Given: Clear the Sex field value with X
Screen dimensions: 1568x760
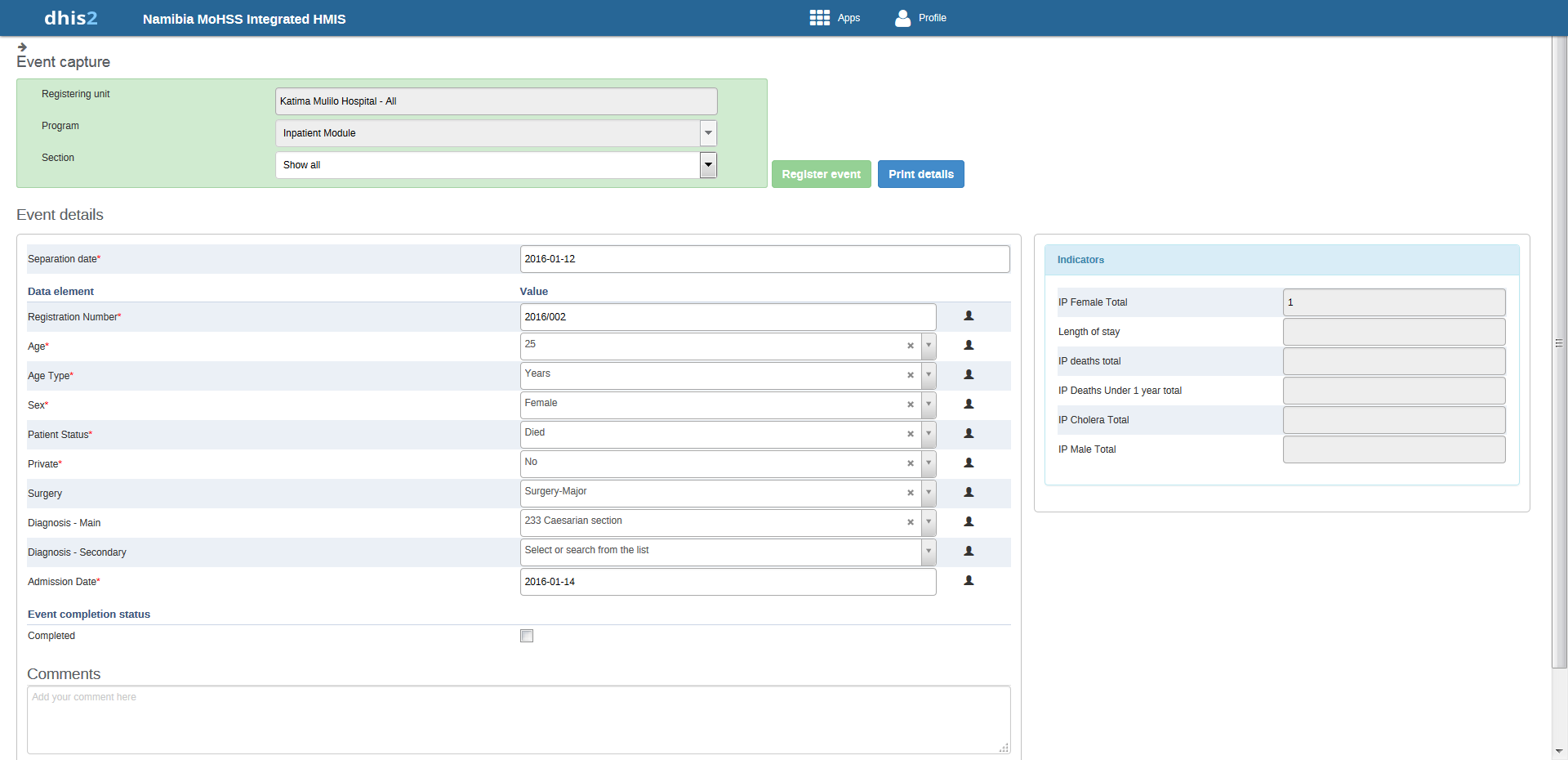Looking at the screenshot, I should click(x=910, y=405).
